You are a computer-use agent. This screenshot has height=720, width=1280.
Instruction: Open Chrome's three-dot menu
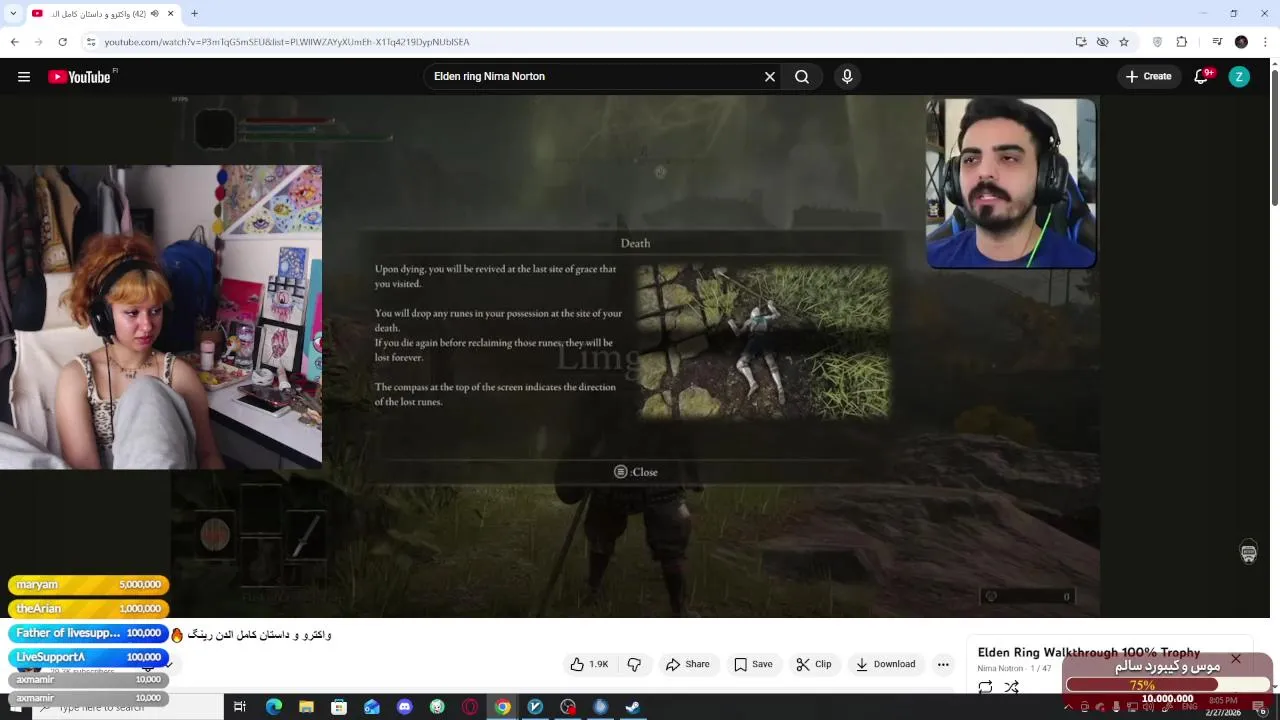click(x=1265, y=42)
